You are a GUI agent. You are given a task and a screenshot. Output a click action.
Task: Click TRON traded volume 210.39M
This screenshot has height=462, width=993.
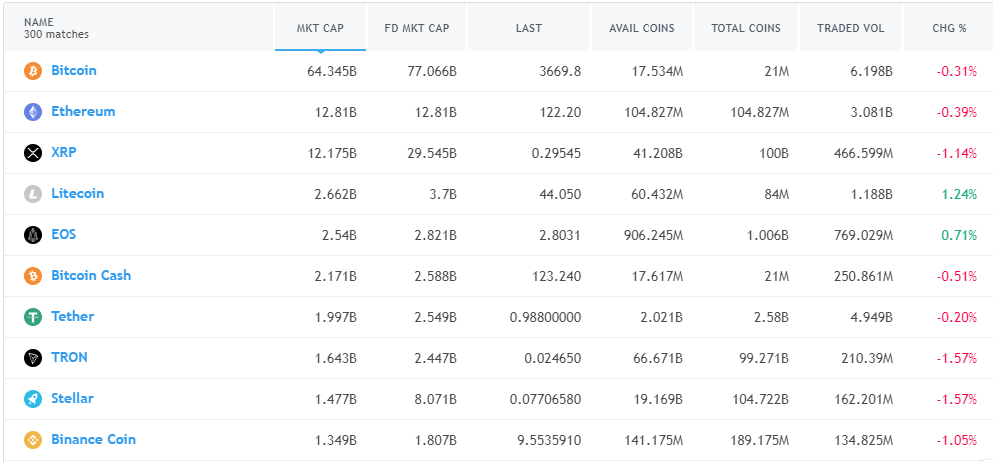coord(866,359)
